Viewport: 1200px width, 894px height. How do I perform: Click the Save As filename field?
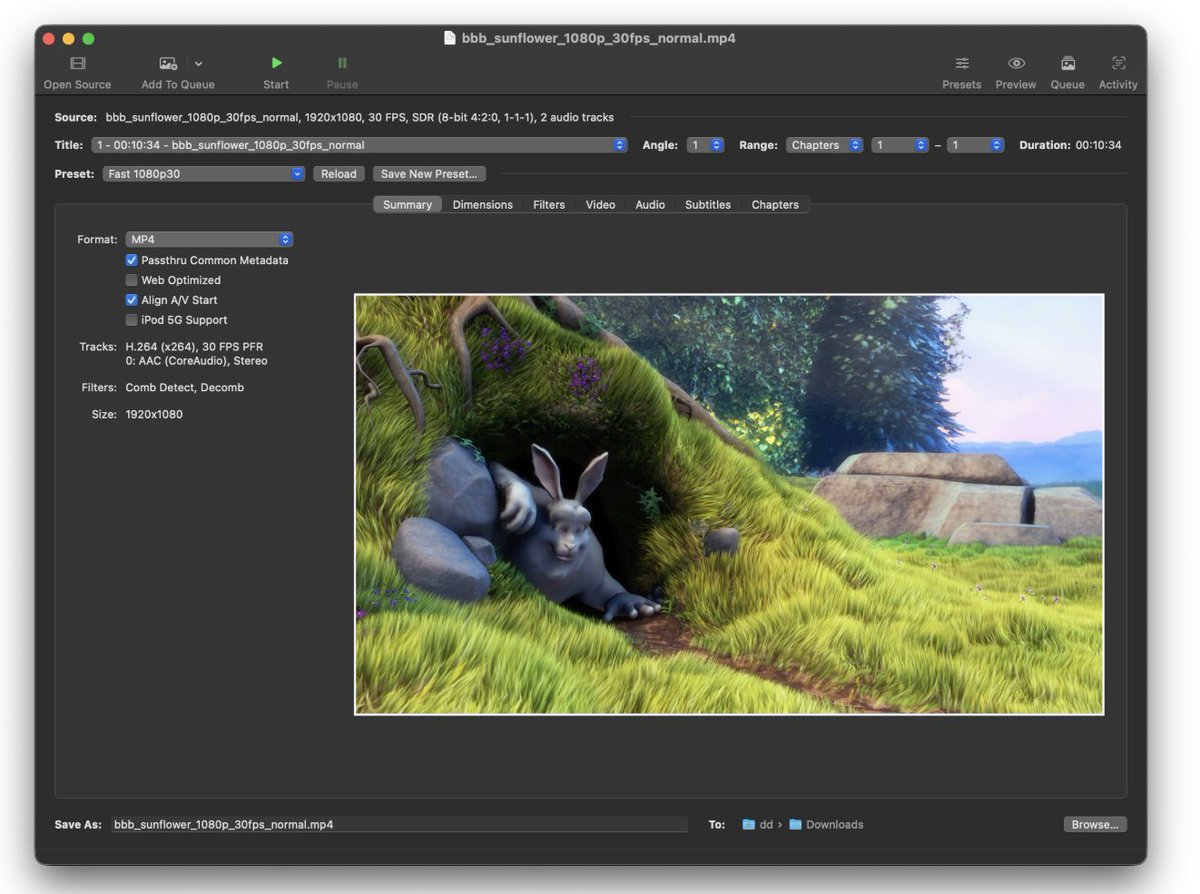pos(398,825)
